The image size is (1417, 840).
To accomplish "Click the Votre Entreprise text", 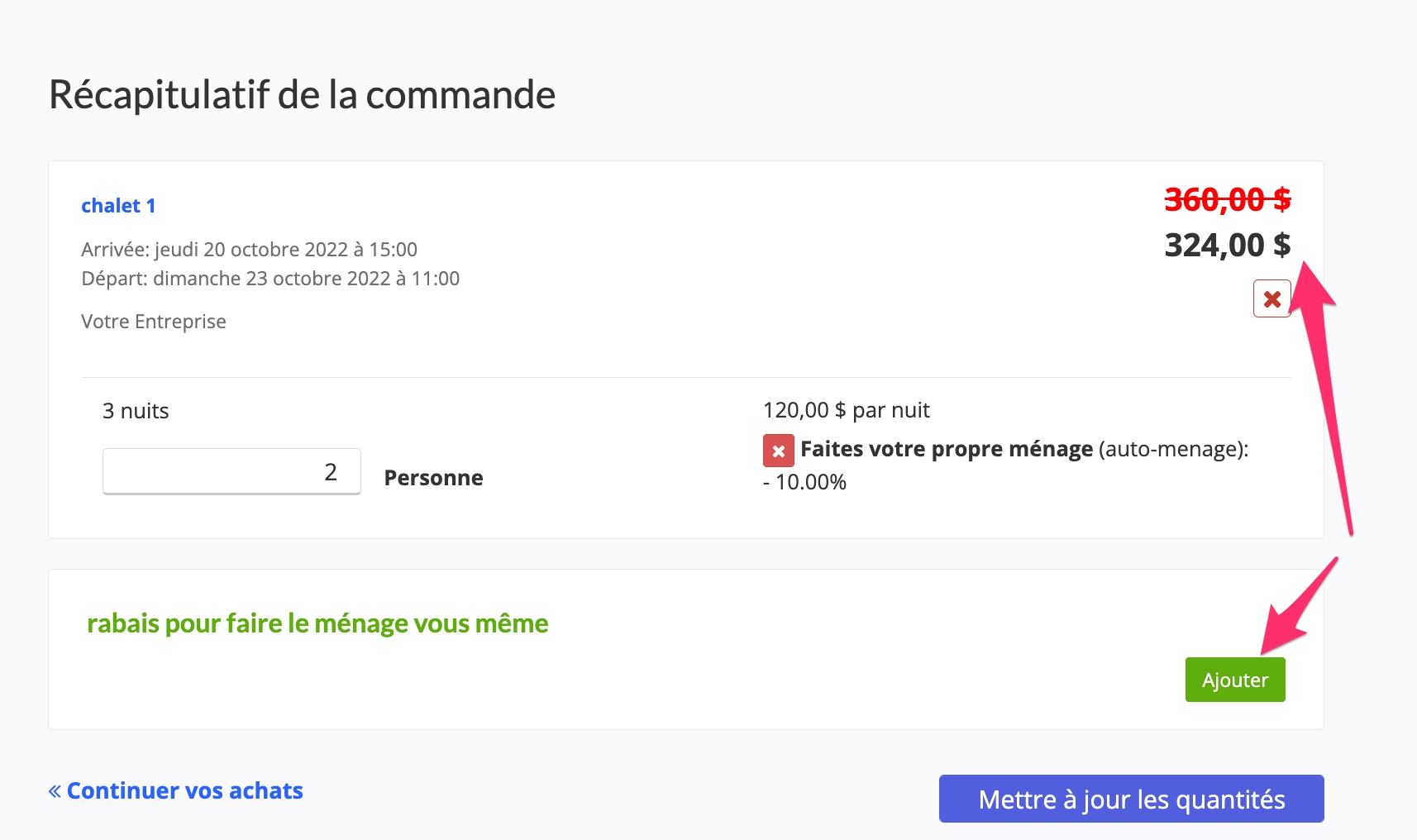I will coord(154,322).
